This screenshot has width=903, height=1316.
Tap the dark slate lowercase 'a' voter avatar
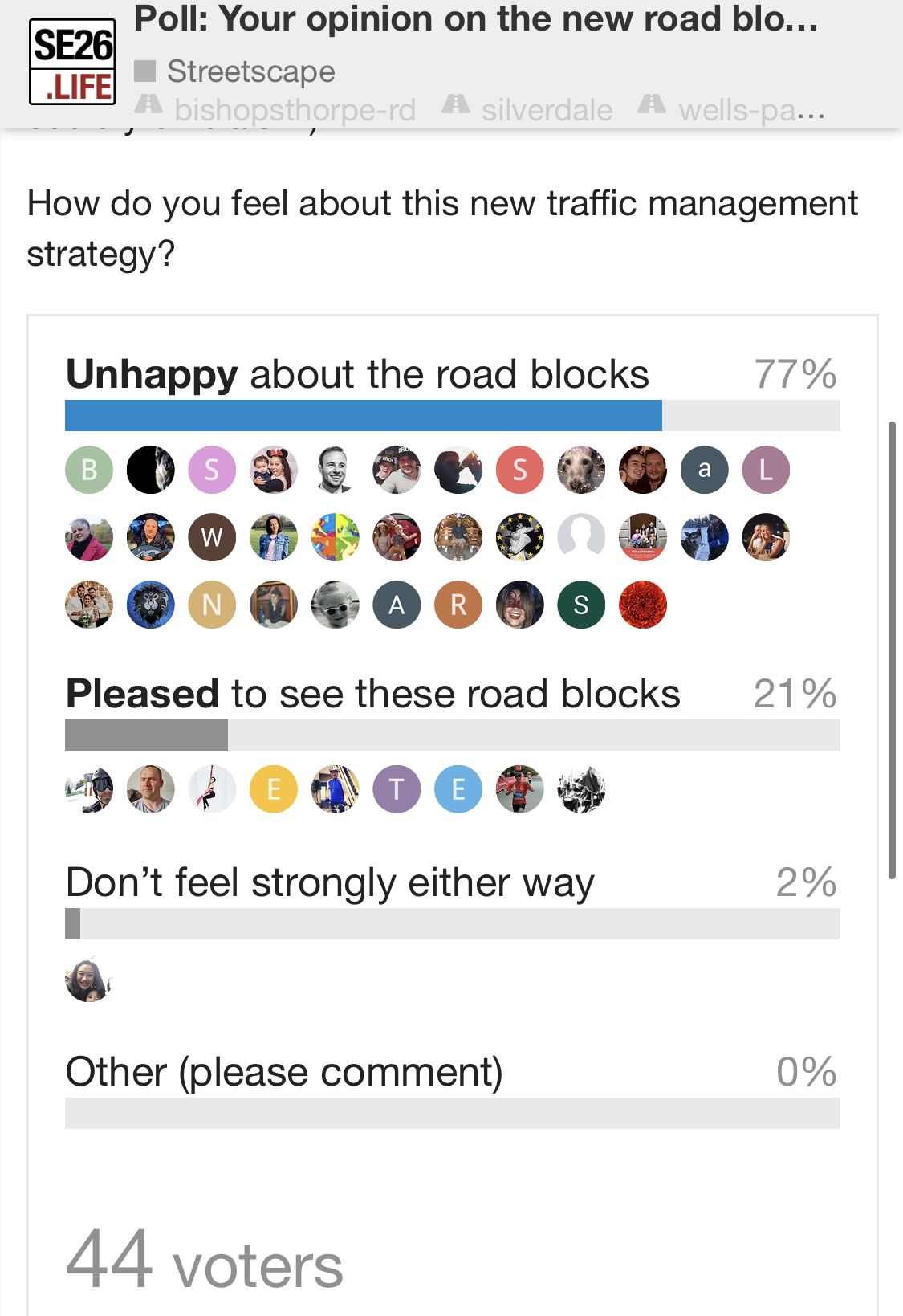pos(704,470)
